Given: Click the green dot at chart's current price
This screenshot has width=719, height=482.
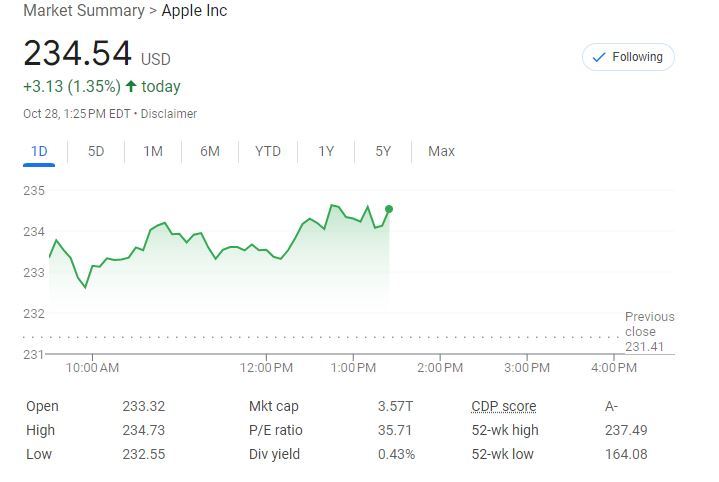Looking at the screenshot, I should [389, 209].
